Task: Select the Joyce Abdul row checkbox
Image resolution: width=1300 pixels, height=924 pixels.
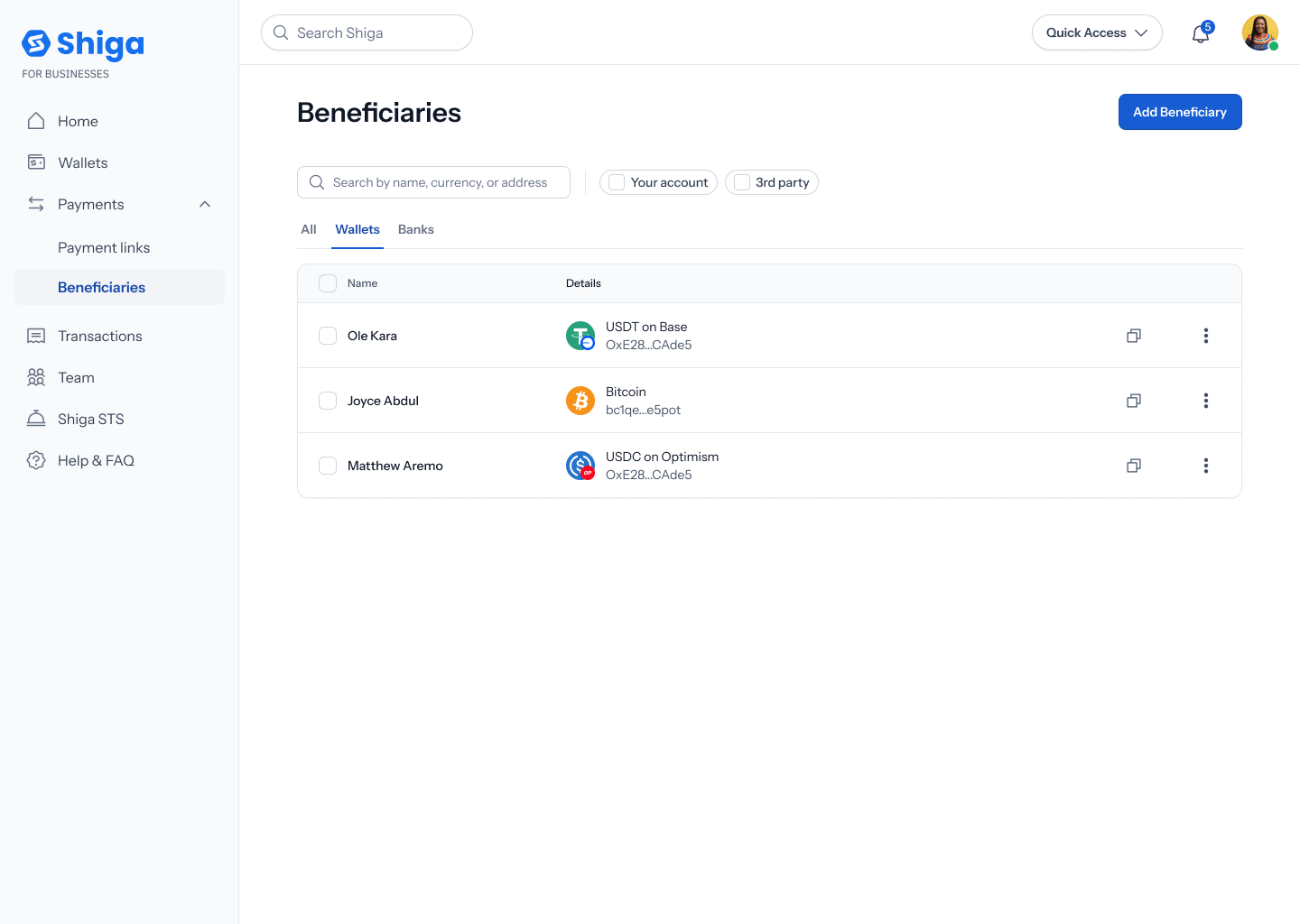Action: click(328, 401)
